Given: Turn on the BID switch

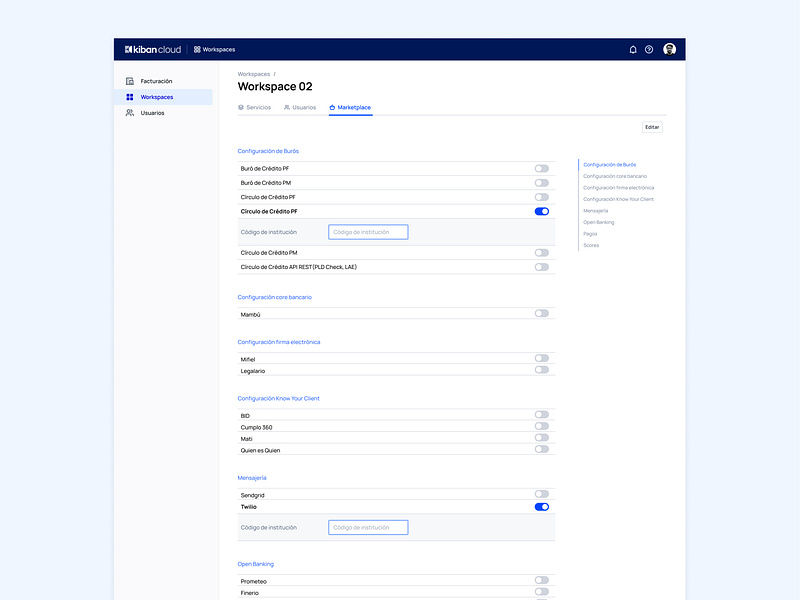Looking at the screenshot, I should (542, 415).
